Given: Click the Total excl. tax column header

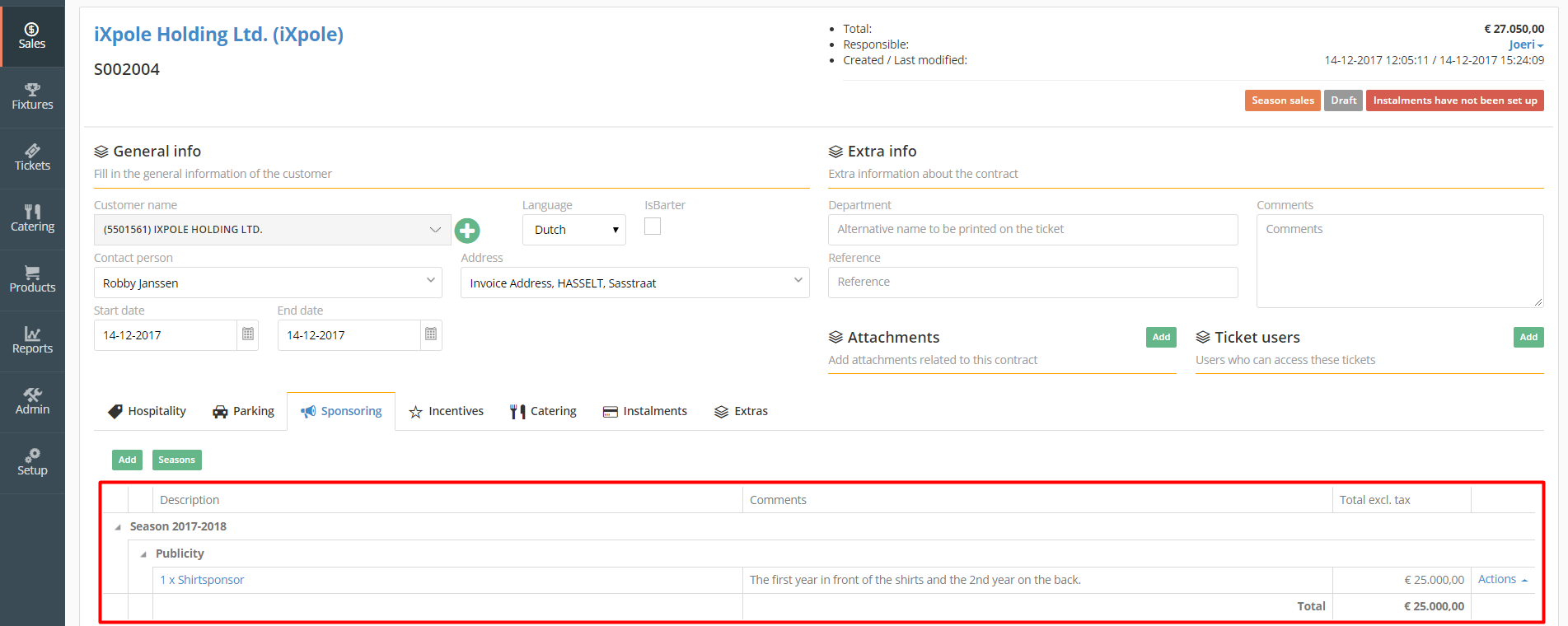Looking at the screenshot, I should pos(1402,500).
